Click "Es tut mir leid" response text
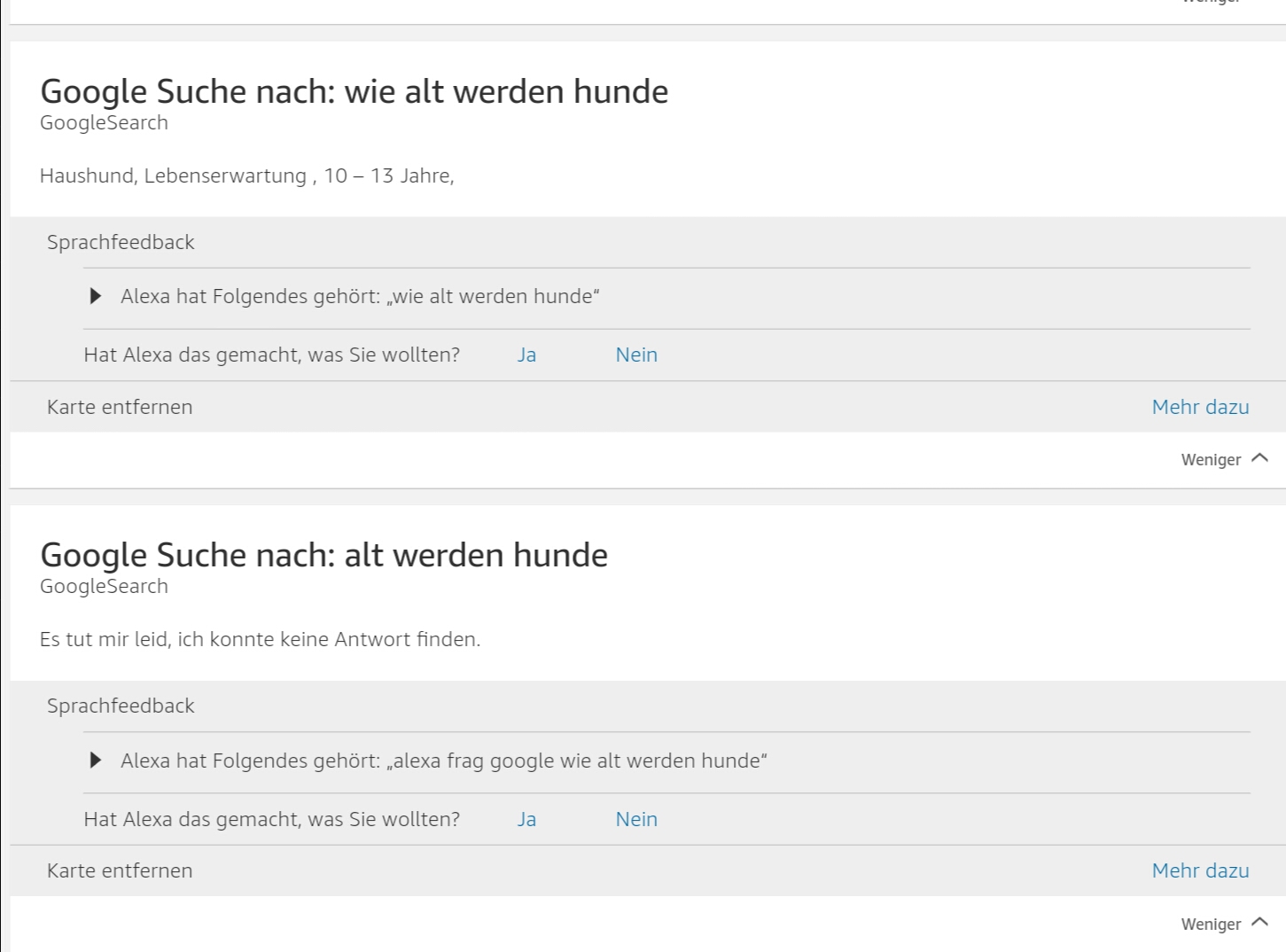The image size is (1286, 952). pyautogui.click(x=260, y=640)
